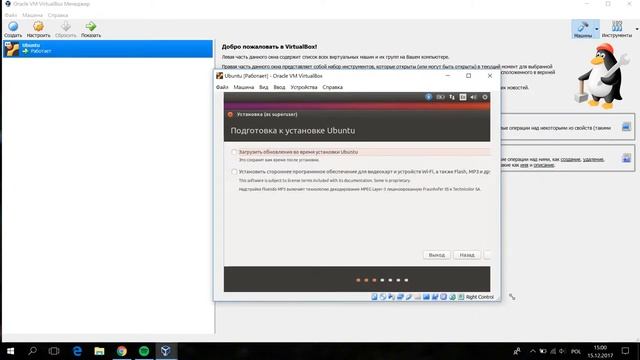Open the Windows notification center icon

click(625, 351)
